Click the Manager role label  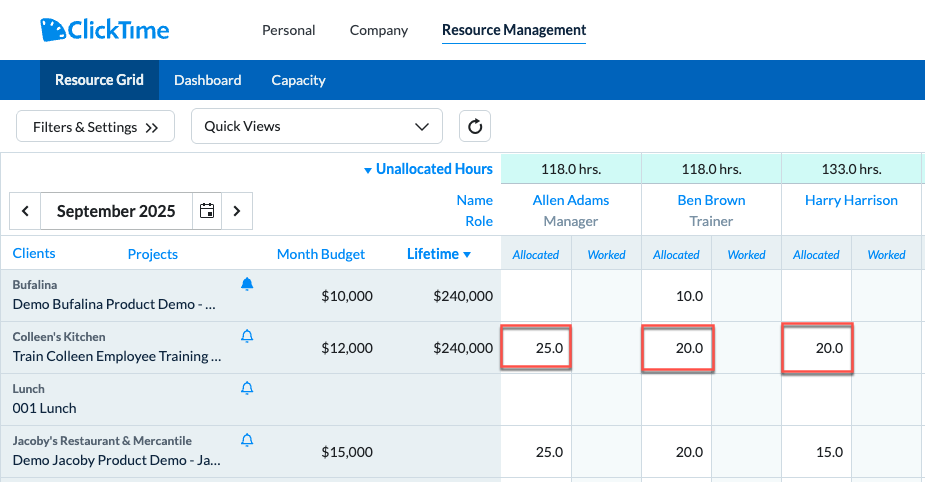(x=570, y=221)
